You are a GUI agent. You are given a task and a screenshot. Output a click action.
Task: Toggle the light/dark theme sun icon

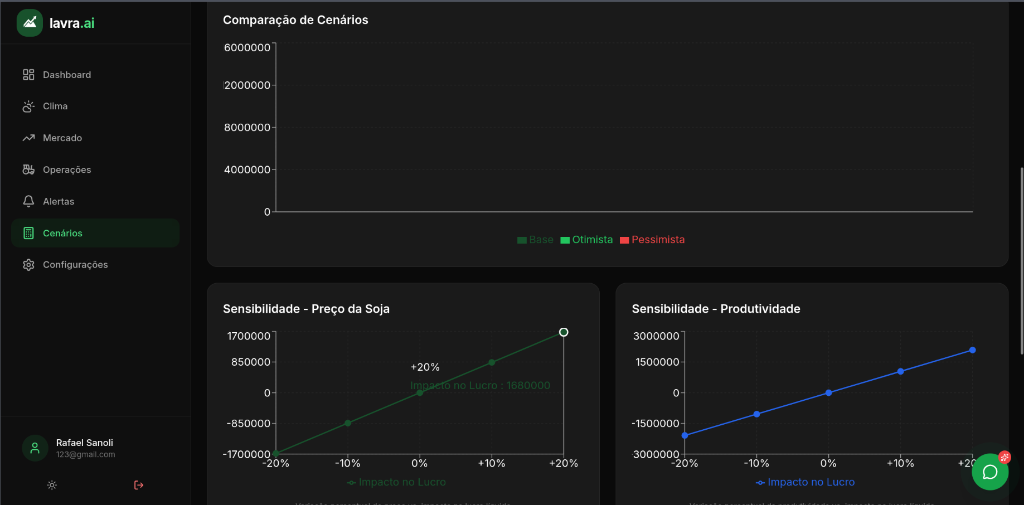(x=52, y=485)
